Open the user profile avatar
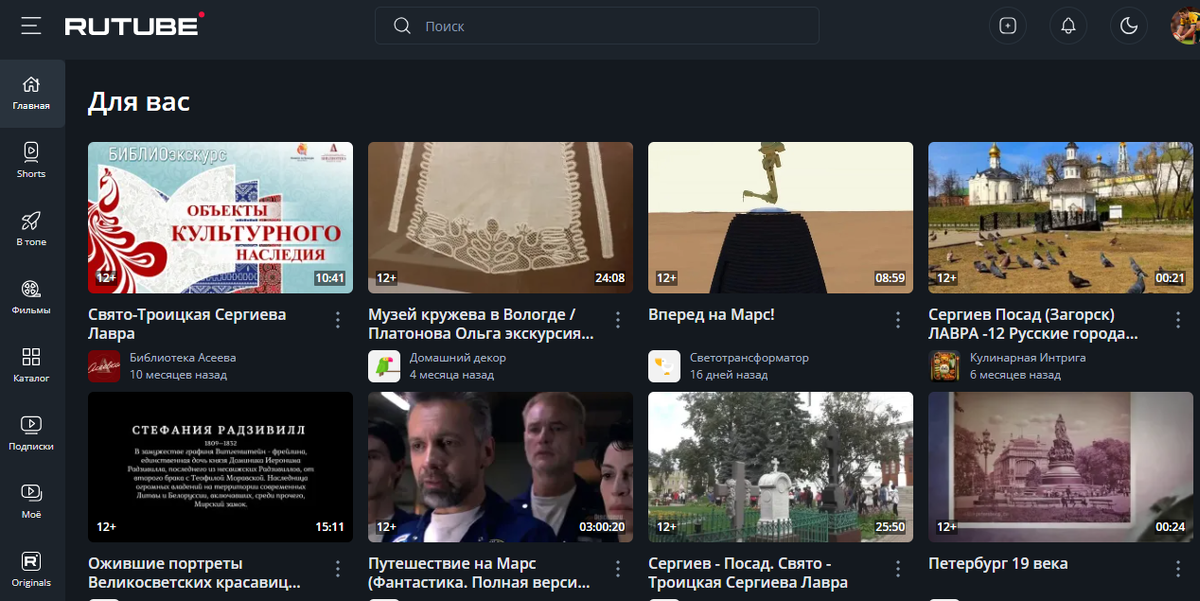This screenshot has height=601, width=1200. click(1187, 26)
